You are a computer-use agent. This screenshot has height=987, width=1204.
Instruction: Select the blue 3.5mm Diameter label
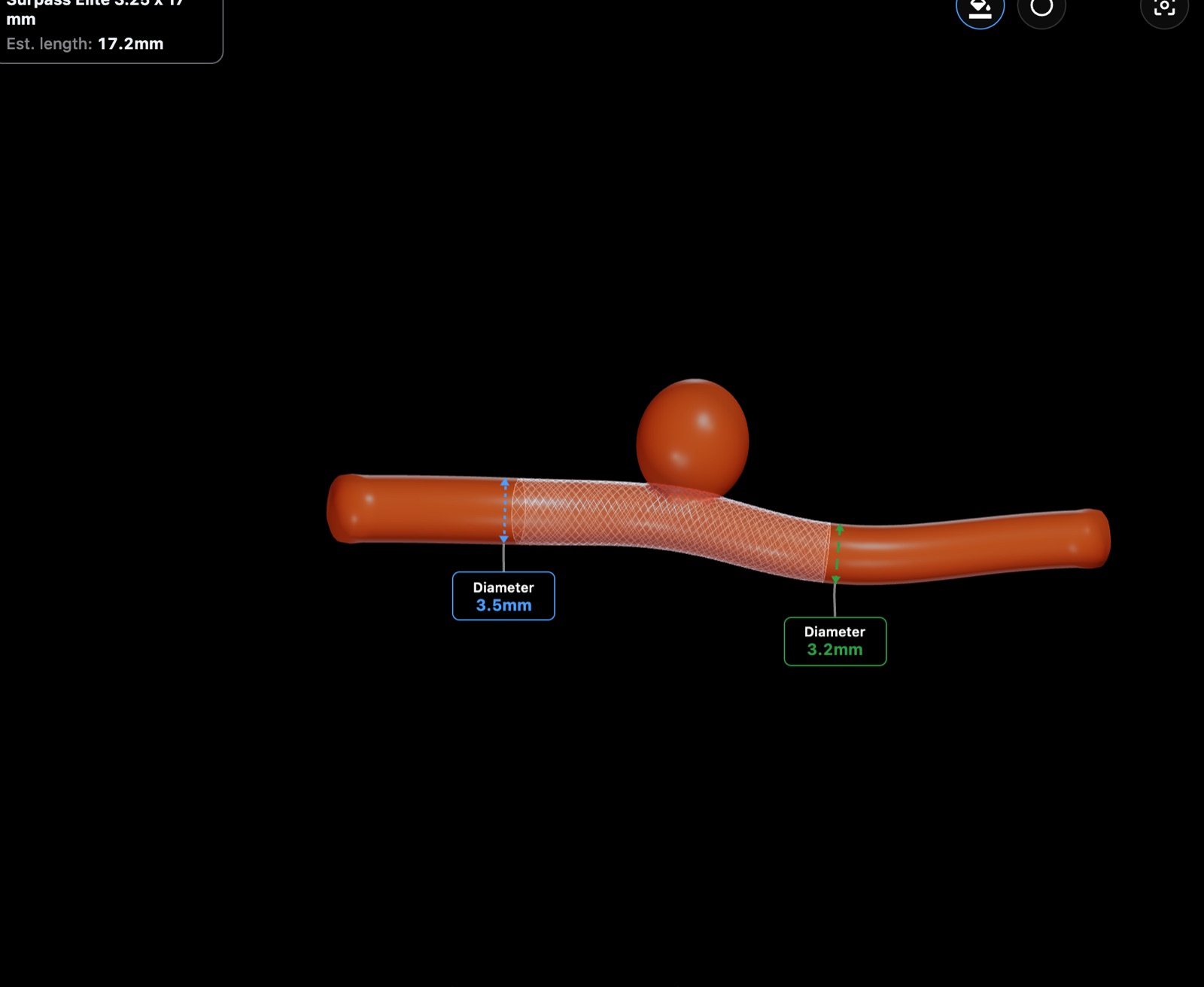click(503, 596)
